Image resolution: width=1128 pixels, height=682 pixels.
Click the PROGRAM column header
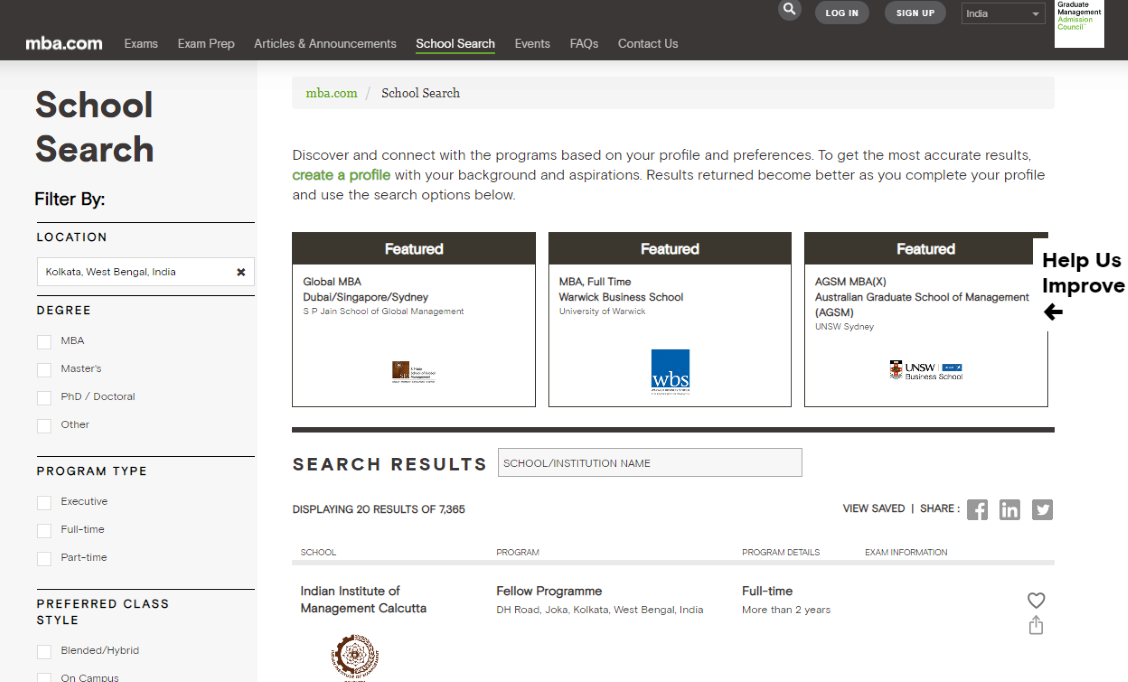(x=517, y=553)
